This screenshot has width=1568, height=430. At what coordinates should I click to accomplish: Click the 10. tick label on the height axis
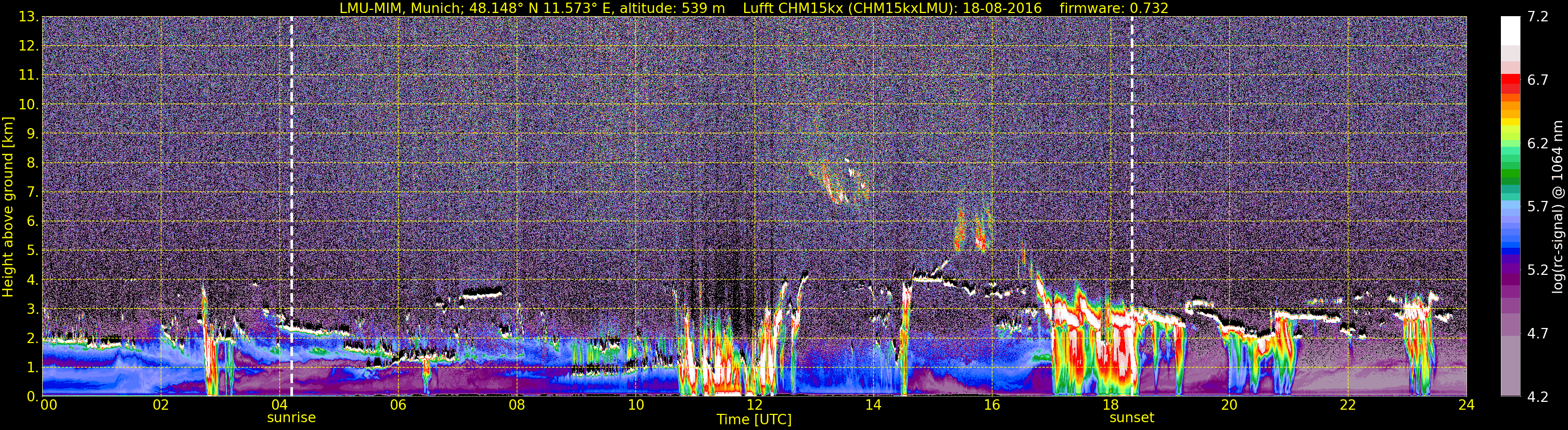click(x=29, y=105)
